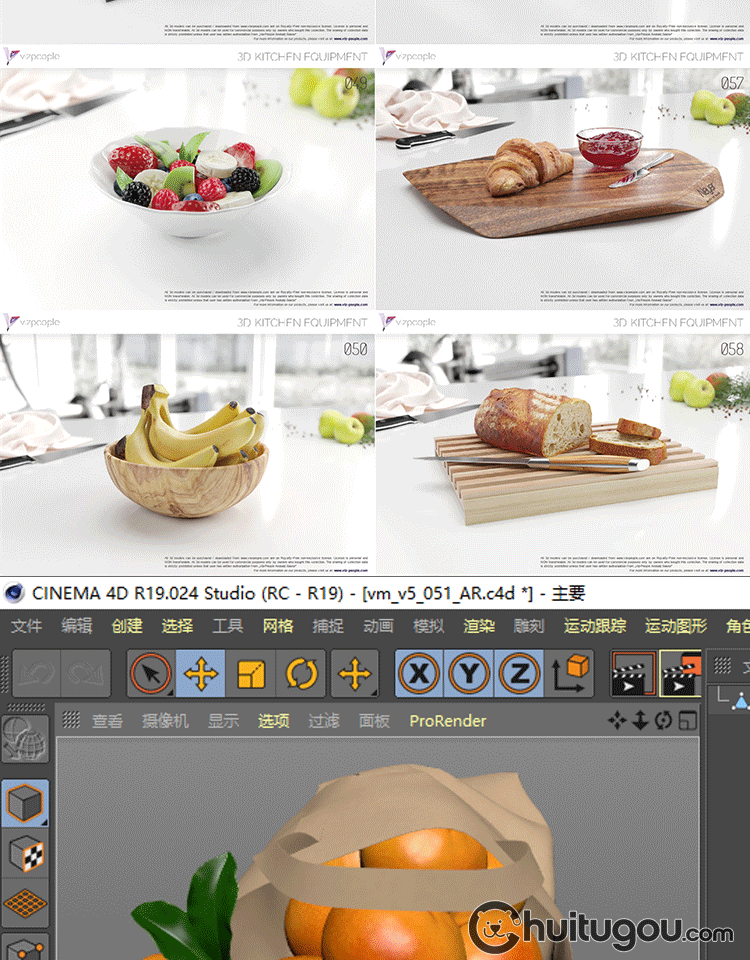
Task: Open the 雕刻 menu
Action: pos(529,626)
